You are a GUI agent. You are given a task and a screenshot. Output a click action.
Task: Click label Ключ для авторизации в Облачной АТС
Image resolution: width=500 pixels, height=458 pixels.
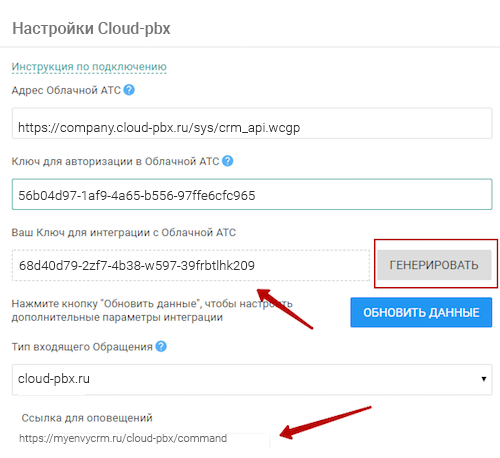pos(115,161)
